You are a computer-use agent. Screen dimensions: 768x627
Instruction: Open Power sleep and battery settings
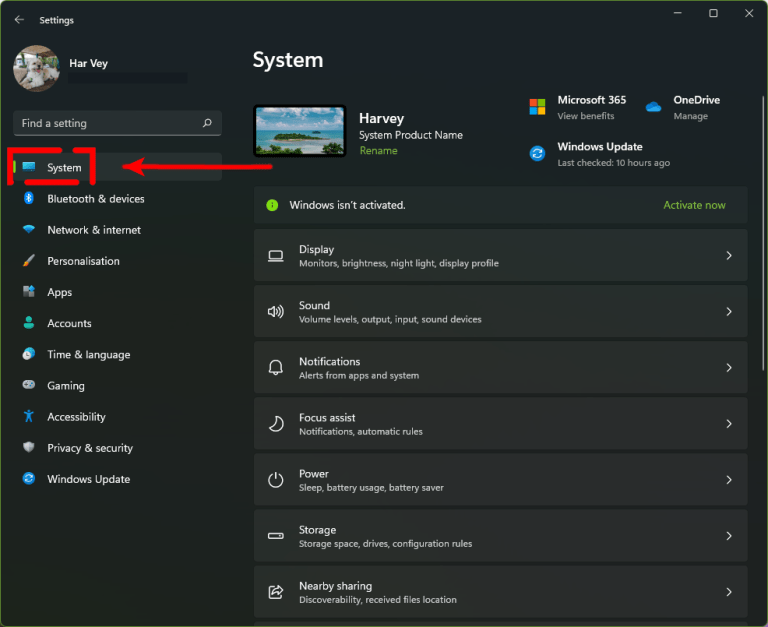click(x=501, y=480)
